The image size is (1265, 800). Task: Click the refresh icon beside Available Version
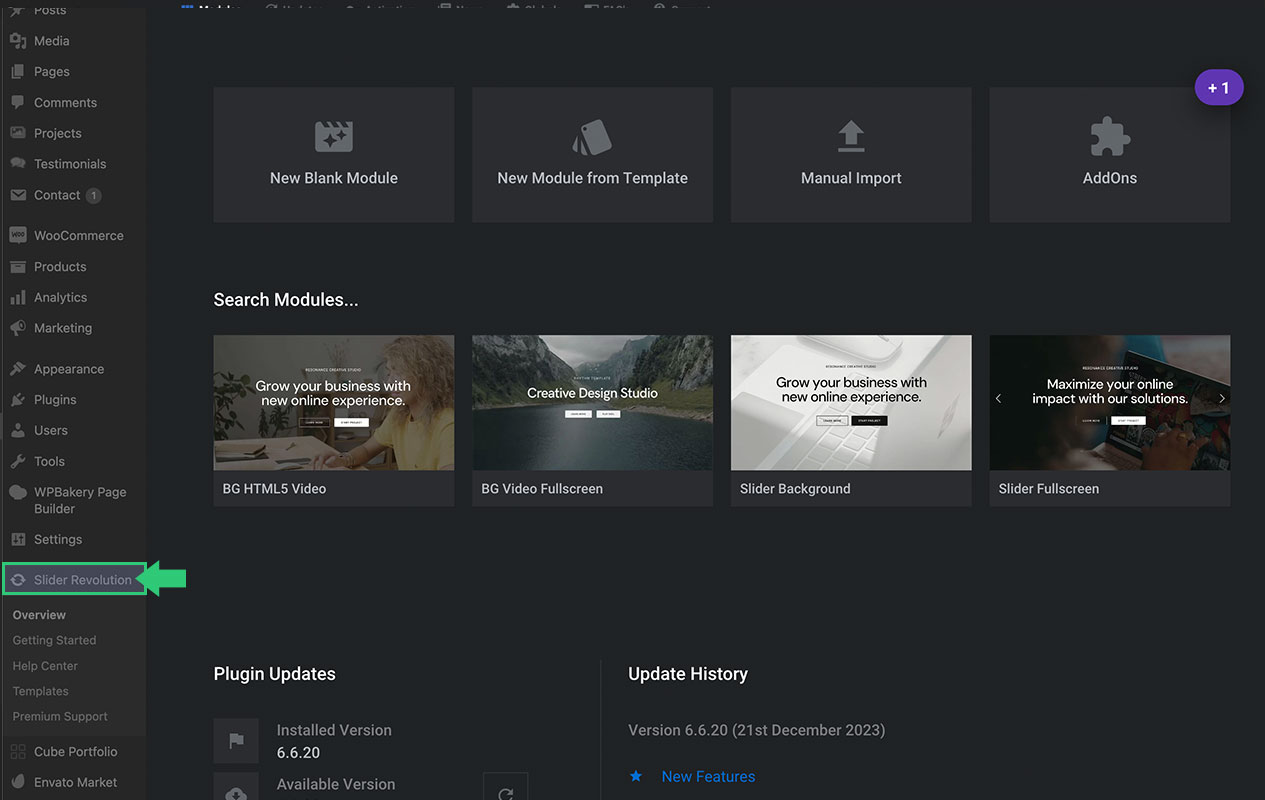tap(505, 793)
